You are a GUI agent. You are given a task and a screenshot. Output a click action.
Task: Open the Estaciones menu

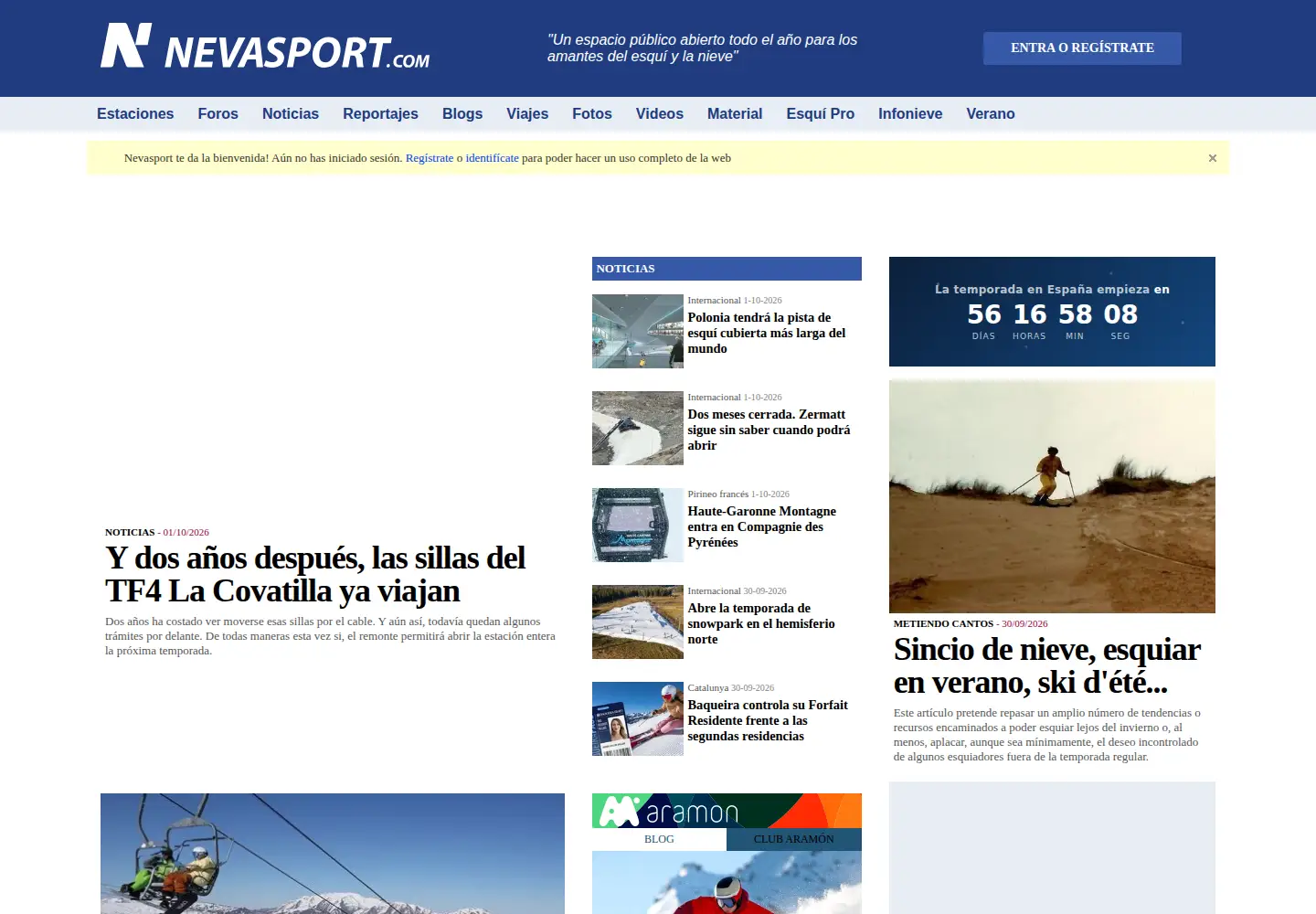point(135,114)
